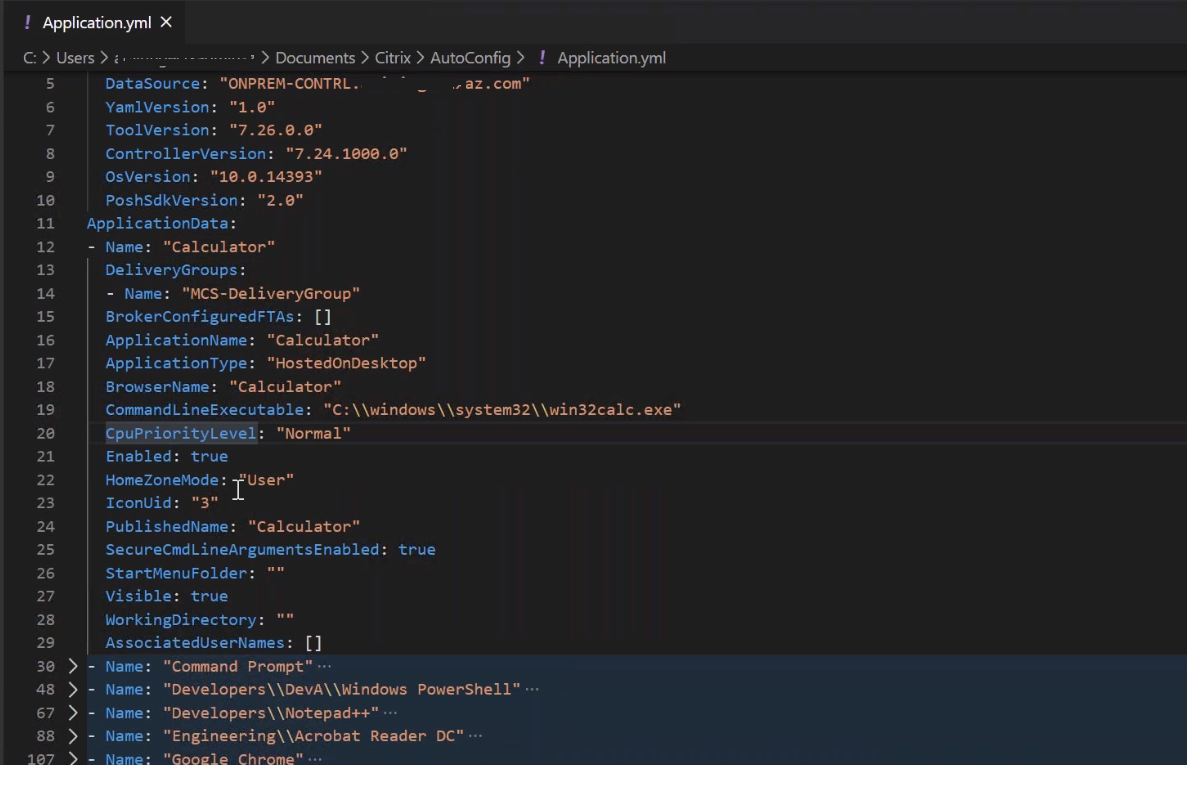
Task: Place cursor on the CpuPriorityLevel key
Action: 181,433
